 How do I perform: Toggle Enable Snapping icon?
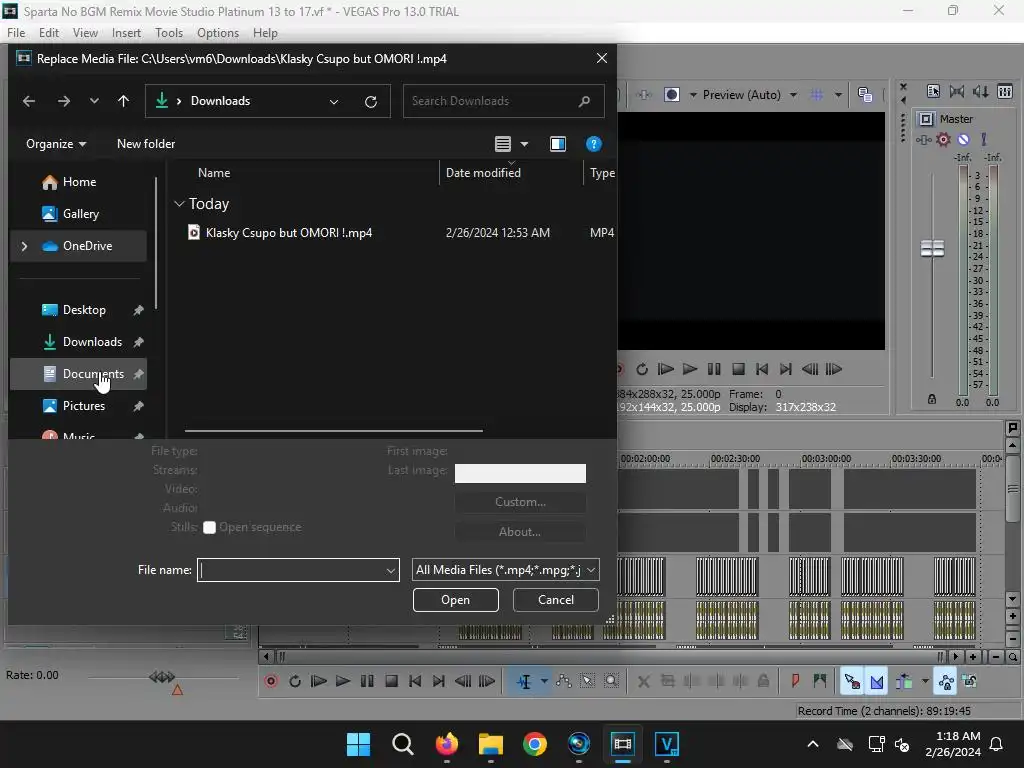pos(852,681)
